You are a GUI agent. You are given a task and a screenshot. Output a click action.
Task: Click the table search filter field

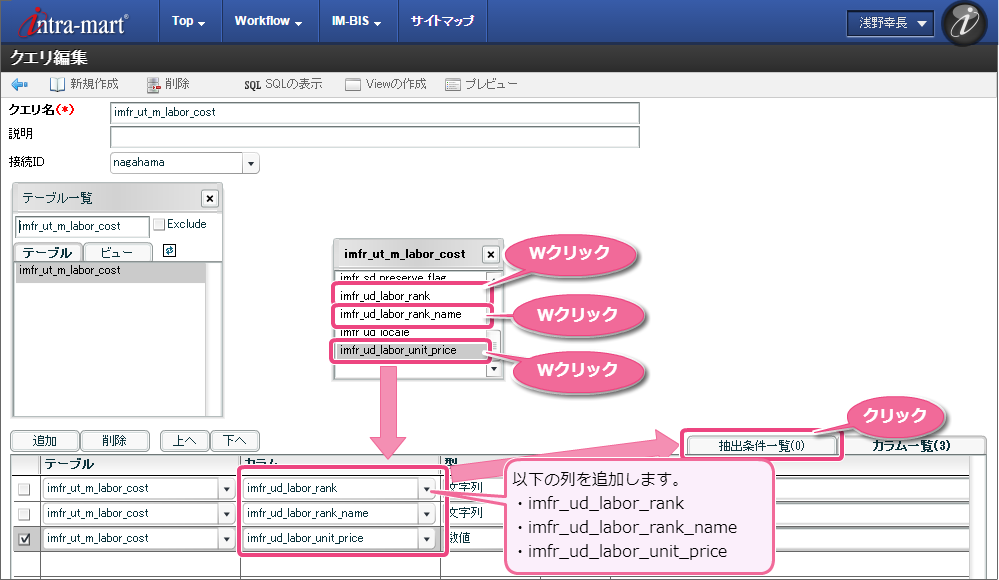[82, 226]
